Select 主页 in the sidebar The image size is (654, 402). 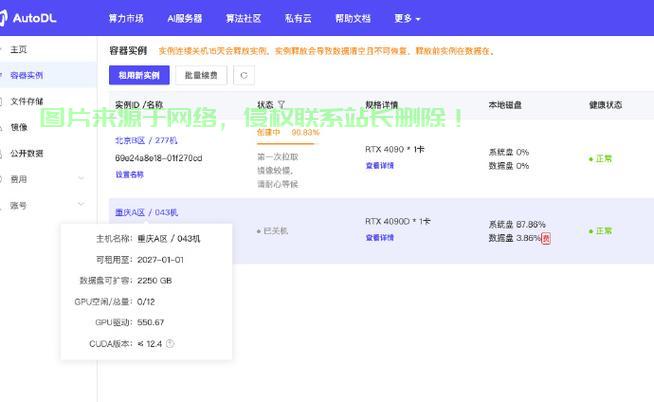[x=18, y=49]
